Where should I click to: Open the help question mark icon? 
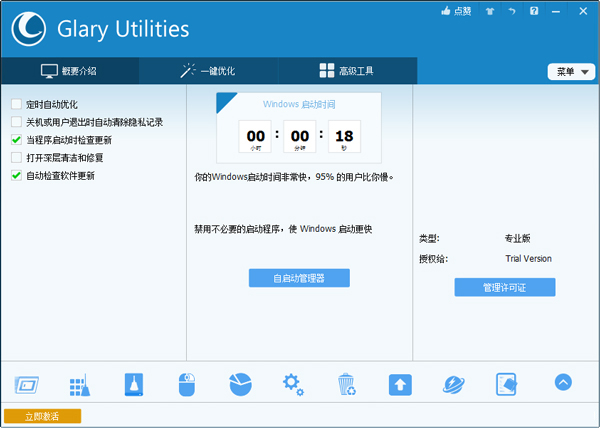pos(534,11)
